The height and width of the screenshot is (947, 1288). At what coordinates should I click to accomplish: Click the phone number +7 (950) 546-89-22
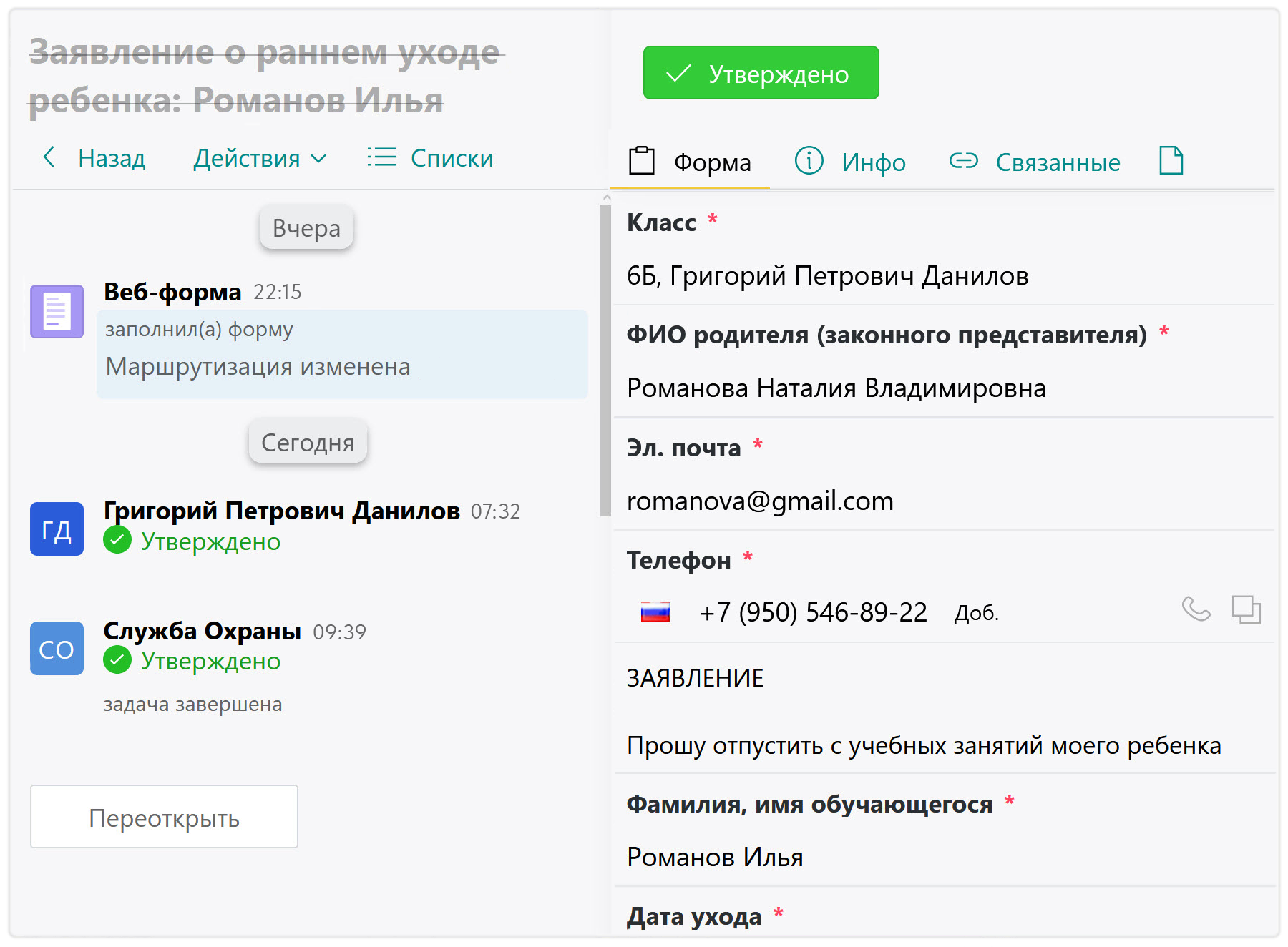[813, 612]
